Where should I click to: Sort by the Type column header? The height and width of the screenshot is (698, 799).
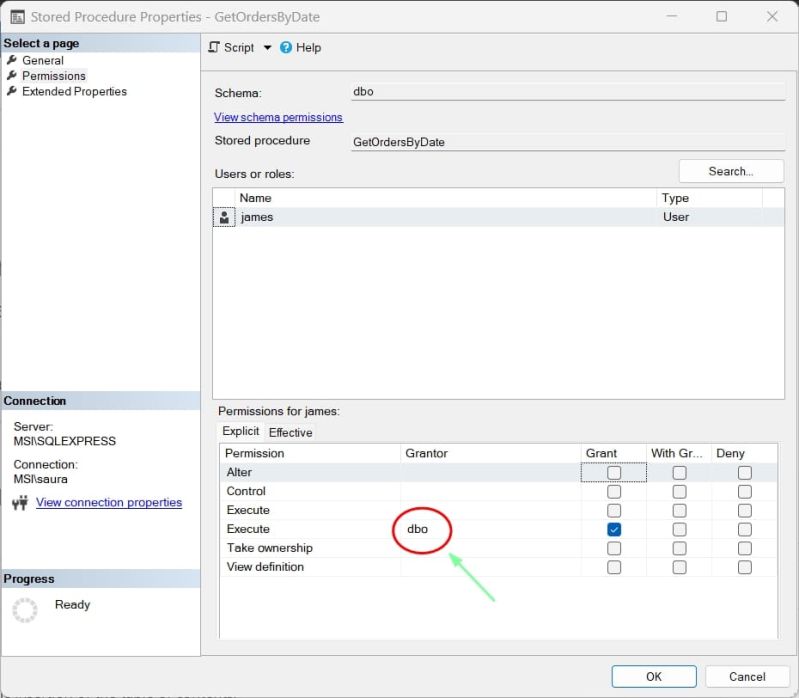709,198
